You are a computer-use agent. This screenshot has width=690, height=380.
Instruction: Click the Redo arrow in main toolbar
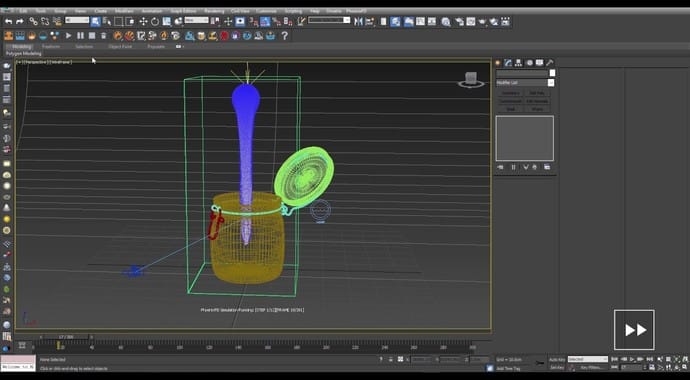[x=20, y=21]
